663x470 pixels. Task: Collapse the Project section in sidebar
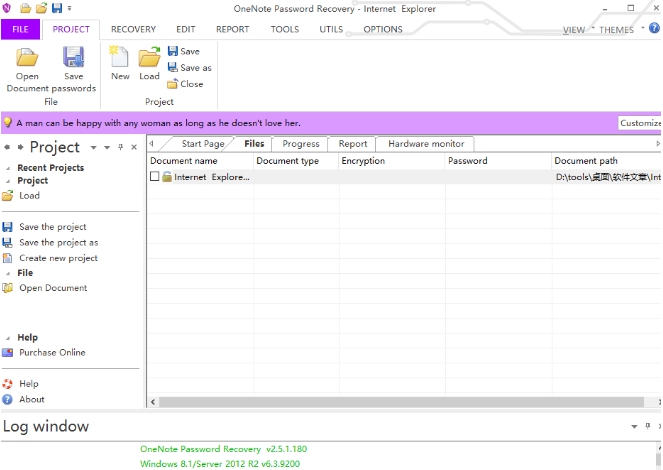pyautogui.click(x=8, y=180)
